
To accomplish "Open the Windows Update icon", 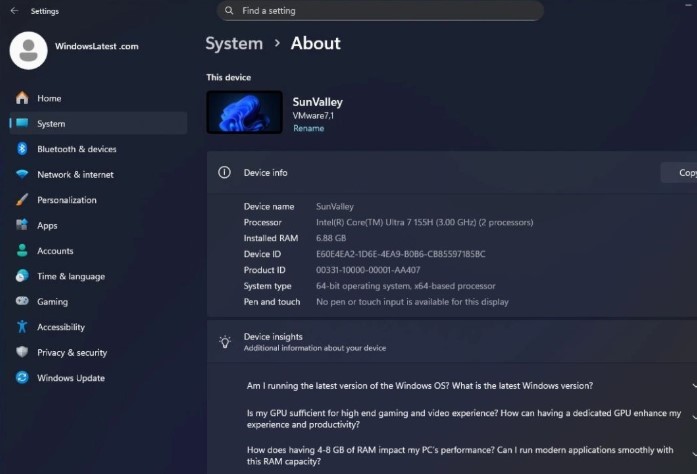I will (22, 378).
